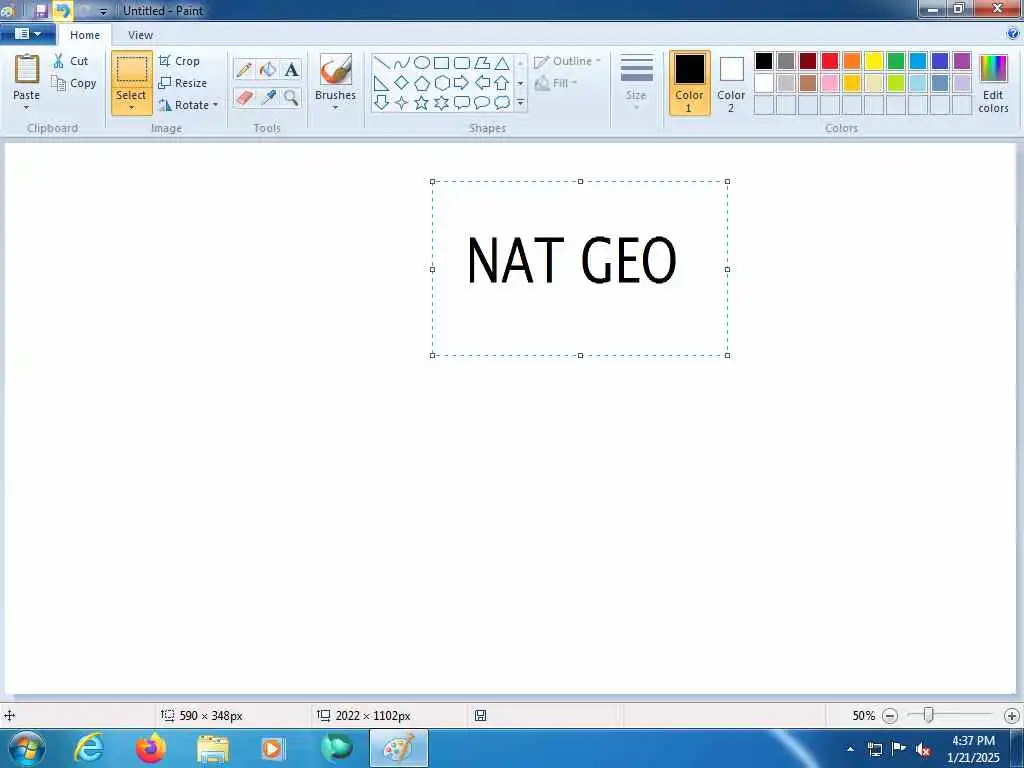This screenshot has height=768, width=1024.
Task: Choose the Rounded rectangle shape
Action: (462, 63)
